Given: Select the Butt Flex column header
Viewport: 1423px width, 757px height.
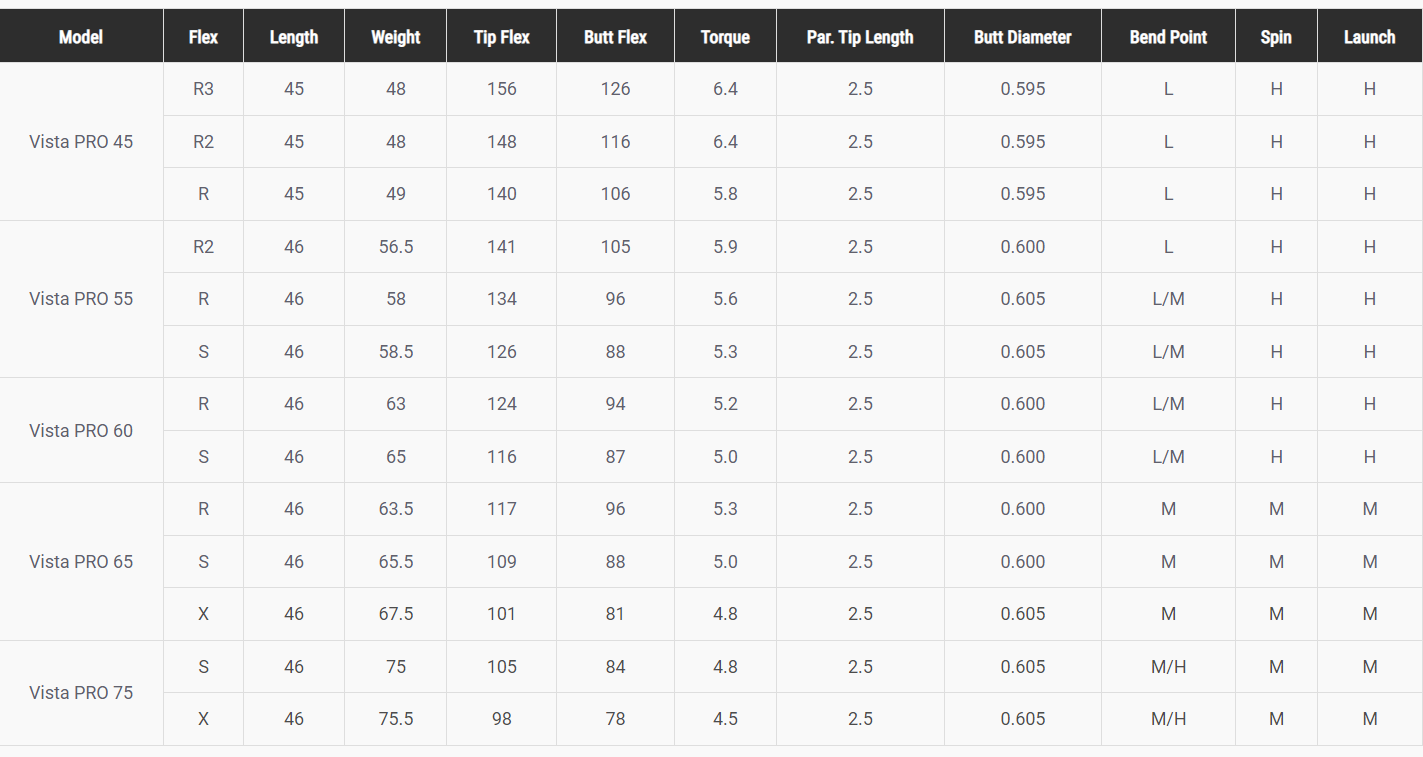Looking at the screenshot, I should 615,37.
